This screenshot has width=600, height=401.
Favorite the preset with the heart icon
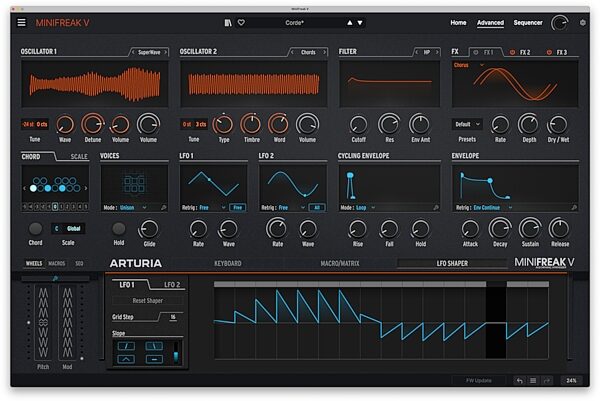pos(241,23)
